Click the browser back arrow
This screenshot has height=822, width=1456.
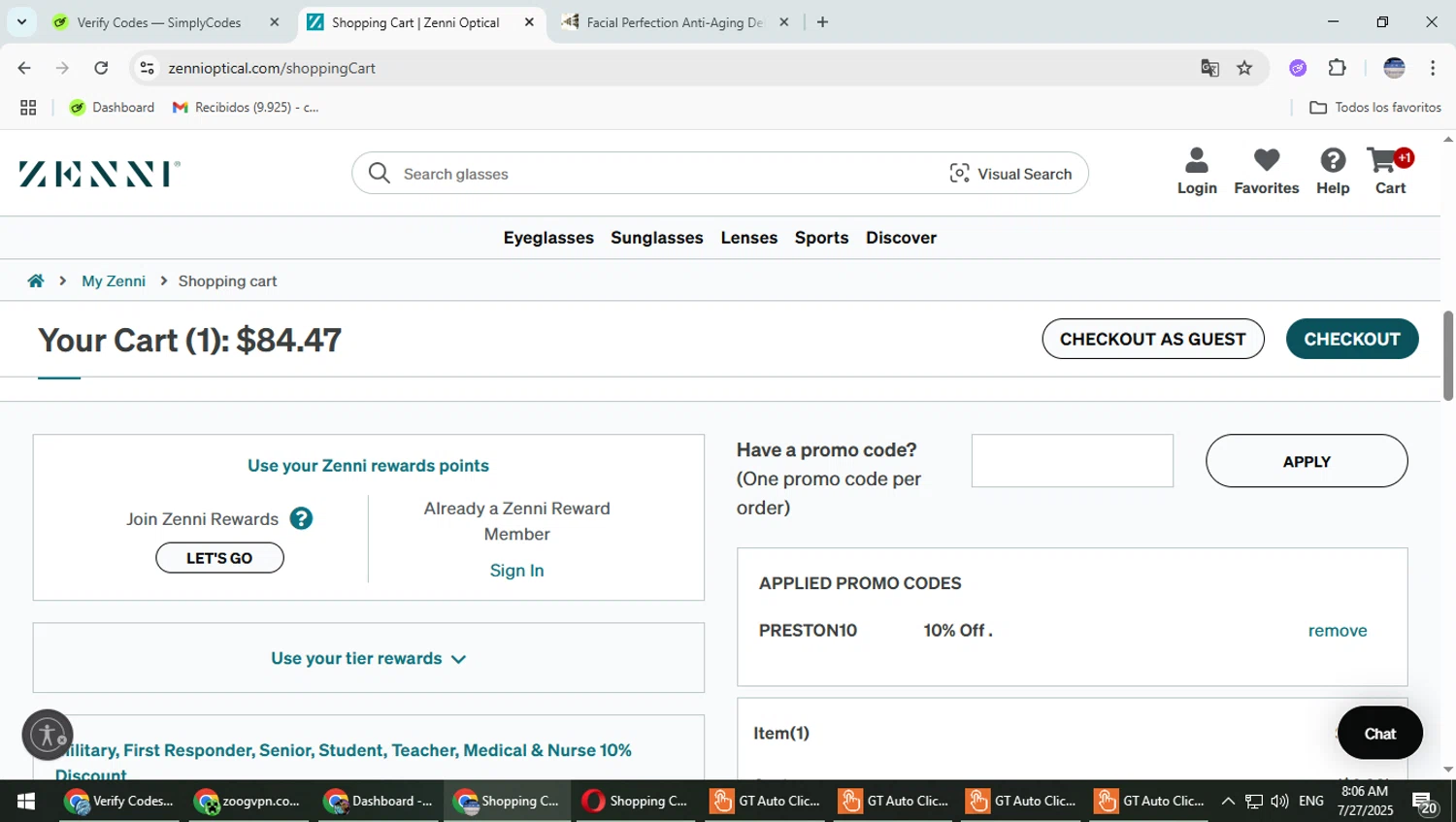pos(24,68)
